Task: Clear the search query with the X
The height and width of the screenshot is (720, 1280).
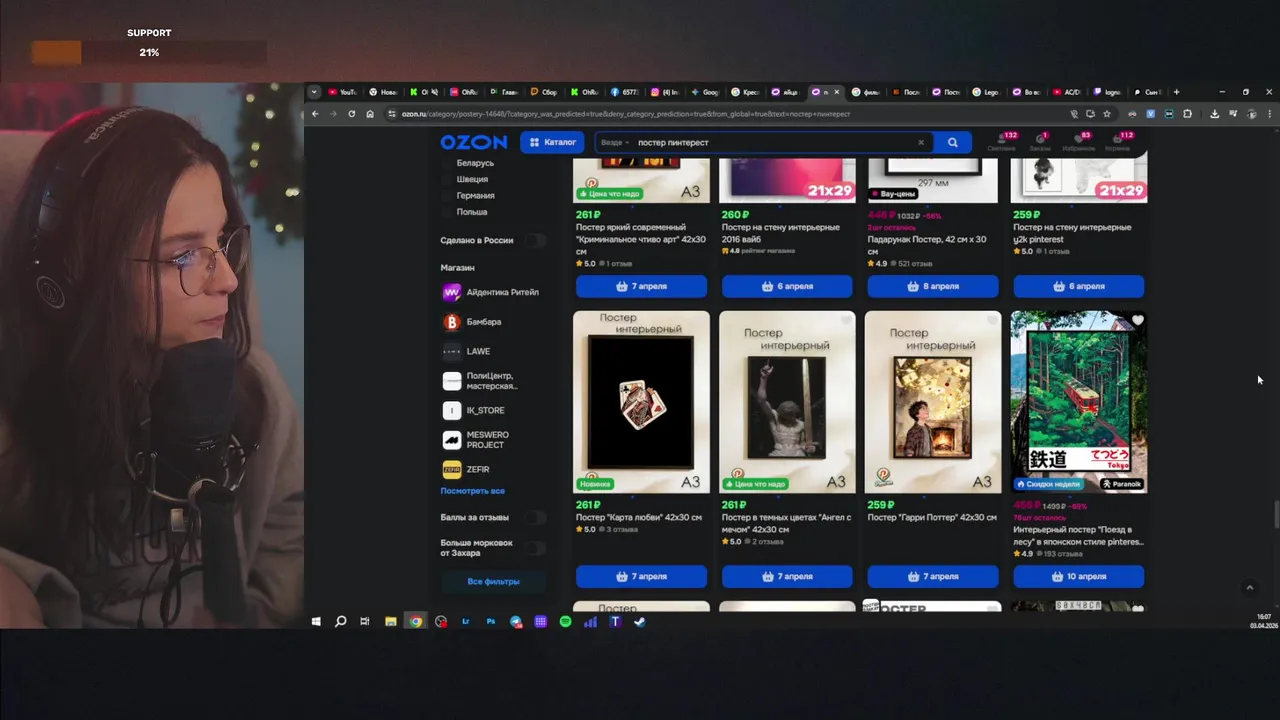Action: click(921, 142)
